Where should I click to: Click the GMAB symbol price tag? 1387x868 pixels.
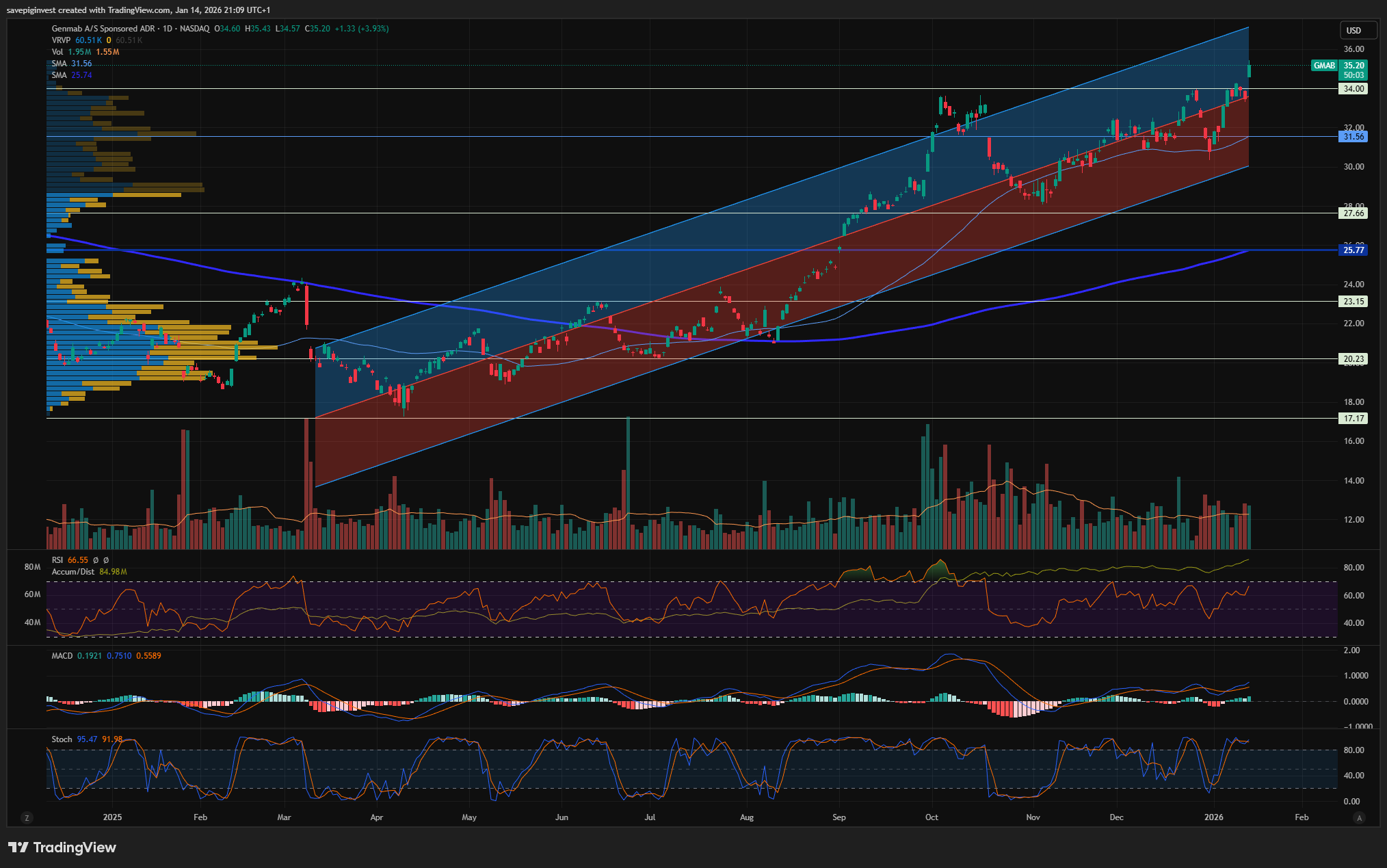pos(1324,66)
